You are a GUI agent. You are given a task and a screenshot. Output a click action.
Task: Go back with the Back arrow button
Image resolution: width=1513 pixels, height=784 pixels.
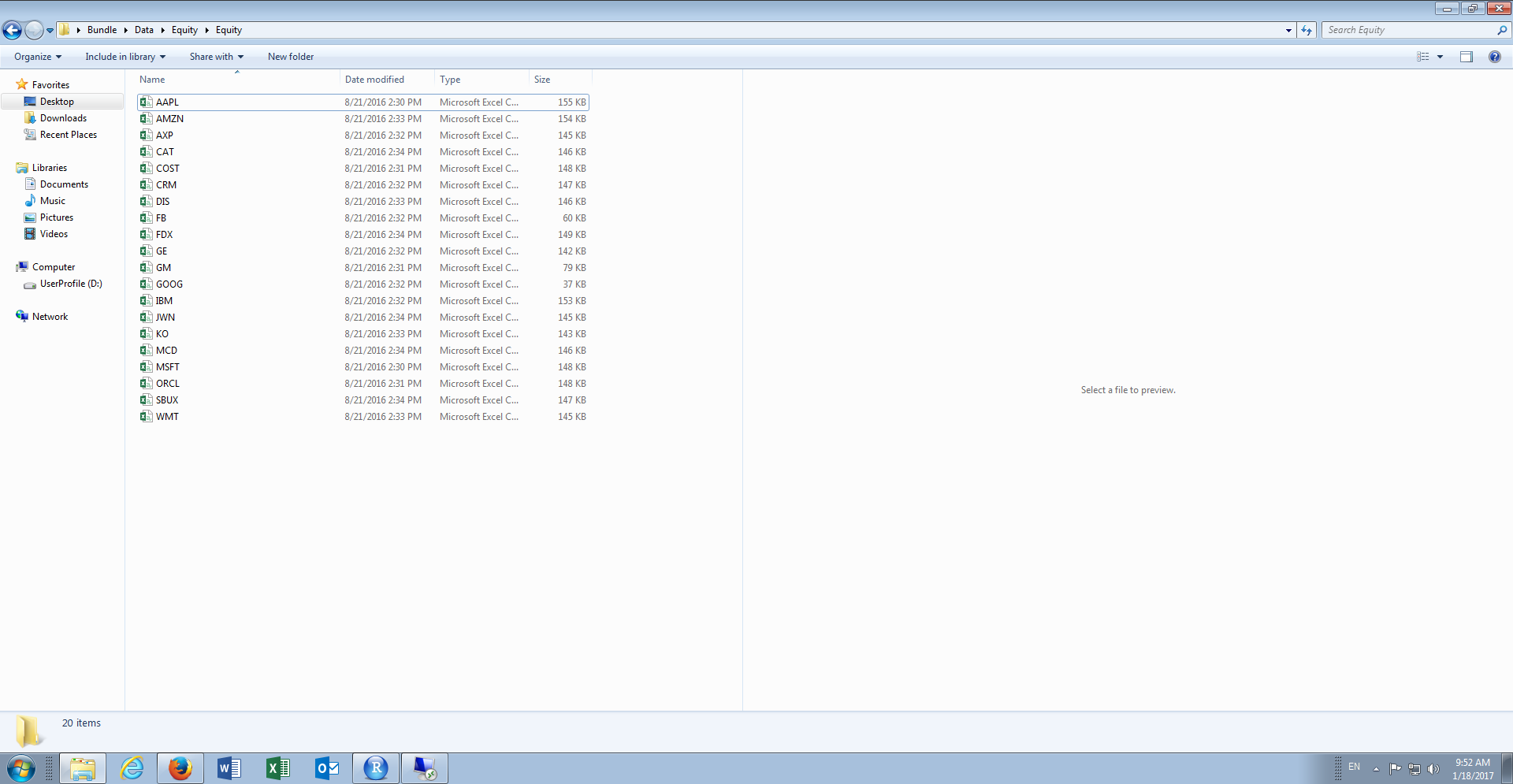tap(12, 30)
